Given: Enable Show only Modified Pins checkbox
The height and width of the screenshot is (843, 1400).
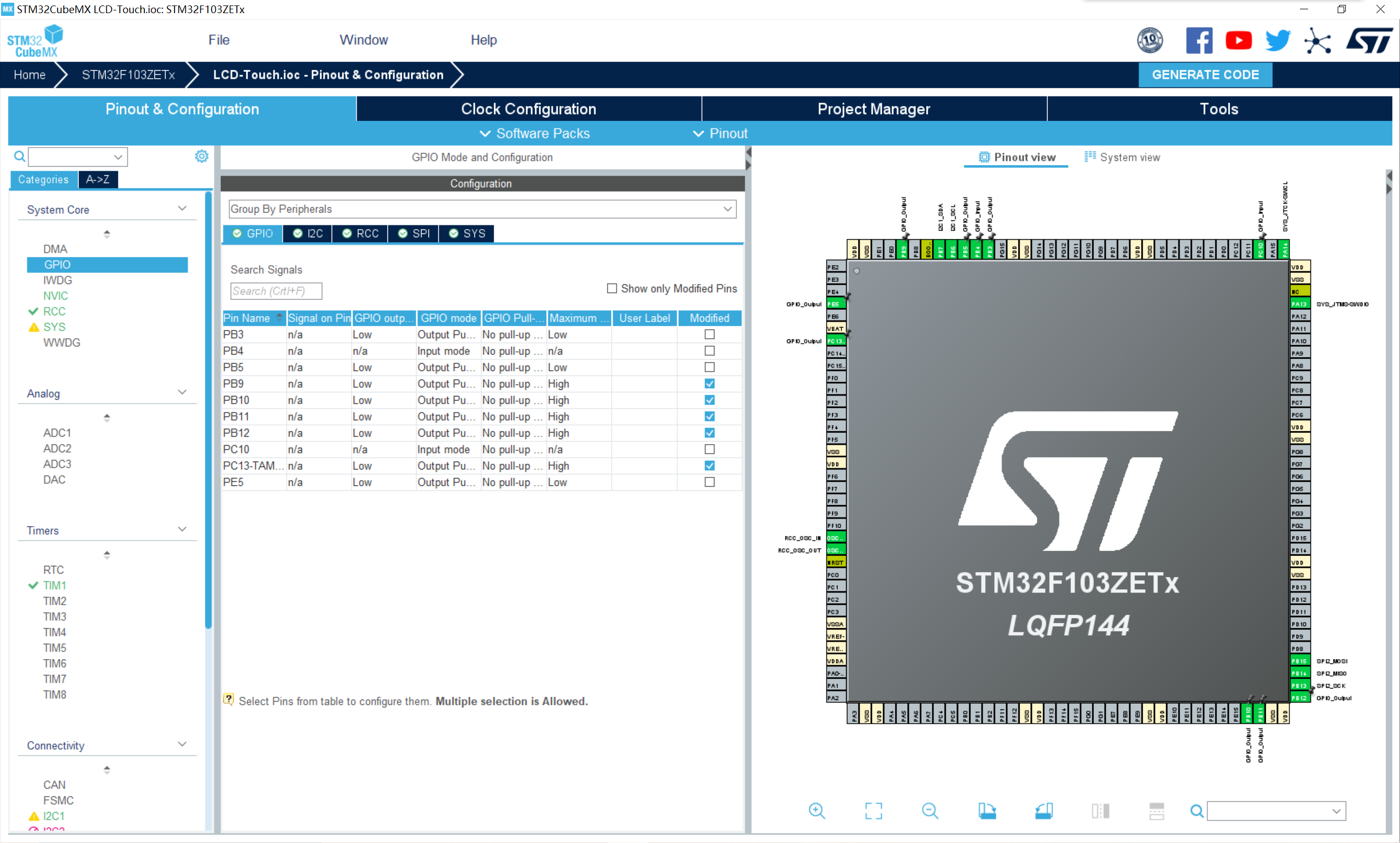Looking at the screenshot, I should point(611,289).
